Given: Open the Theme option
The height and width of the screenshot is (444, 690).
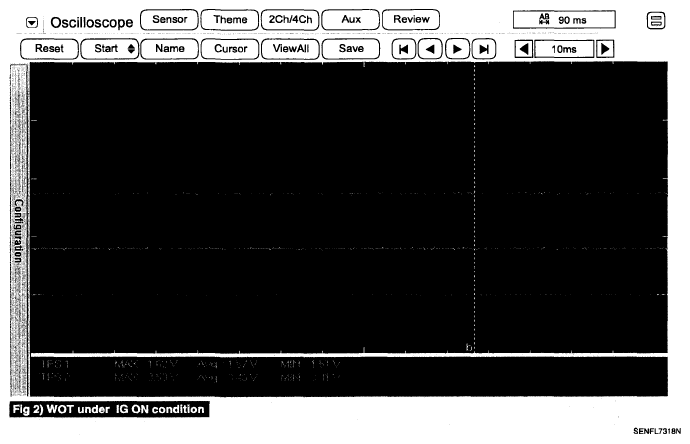Looking at the screenshot, I should [x=229, y=19].
